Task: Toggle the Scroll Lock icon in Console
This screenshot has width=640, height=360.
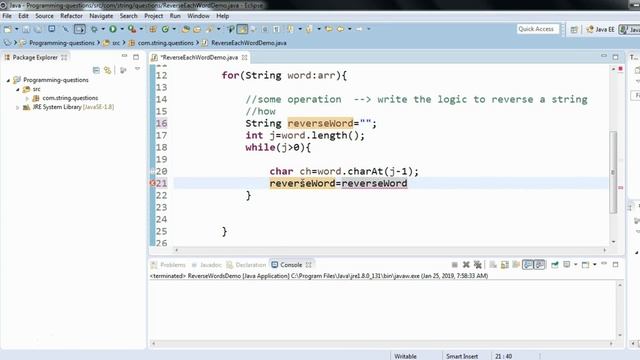Action: pyautogui.click(x=504, y=265)
